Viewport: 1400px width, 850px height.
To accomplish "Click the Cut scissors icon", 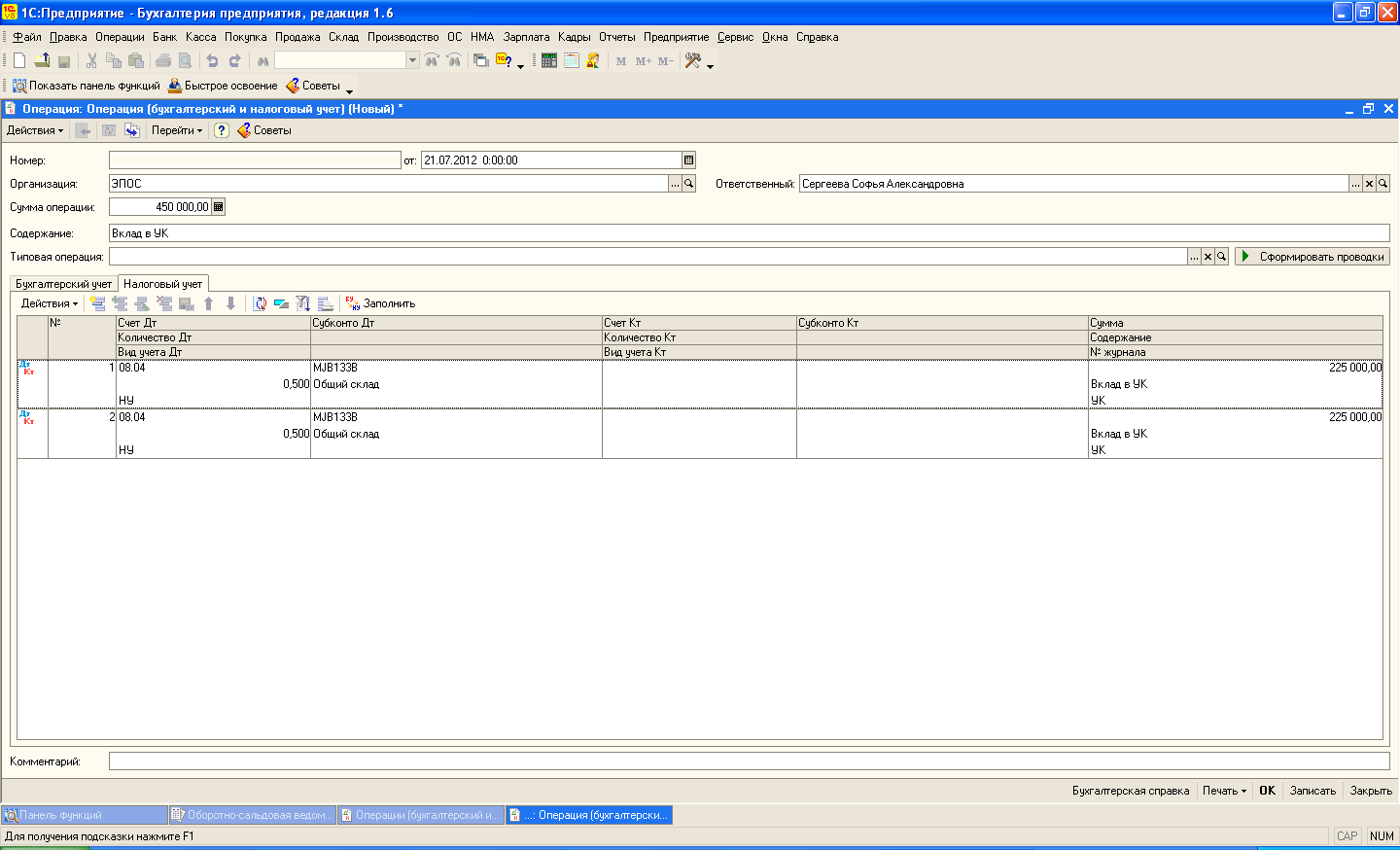I will tap(91, 60).
